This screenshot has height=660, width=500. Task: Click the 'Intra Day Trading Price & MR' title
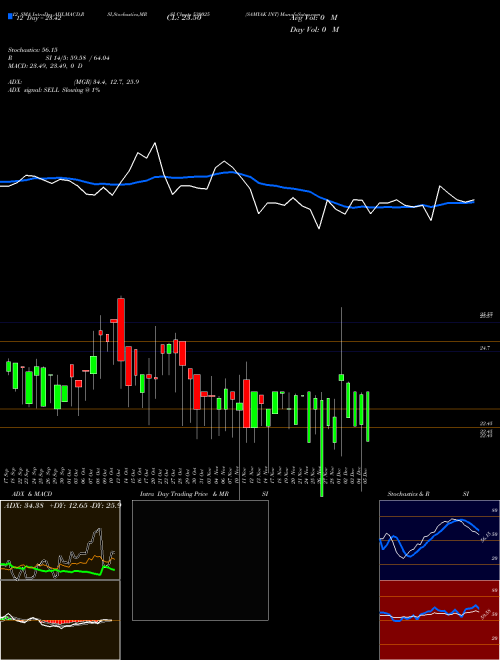pos(184,494)
